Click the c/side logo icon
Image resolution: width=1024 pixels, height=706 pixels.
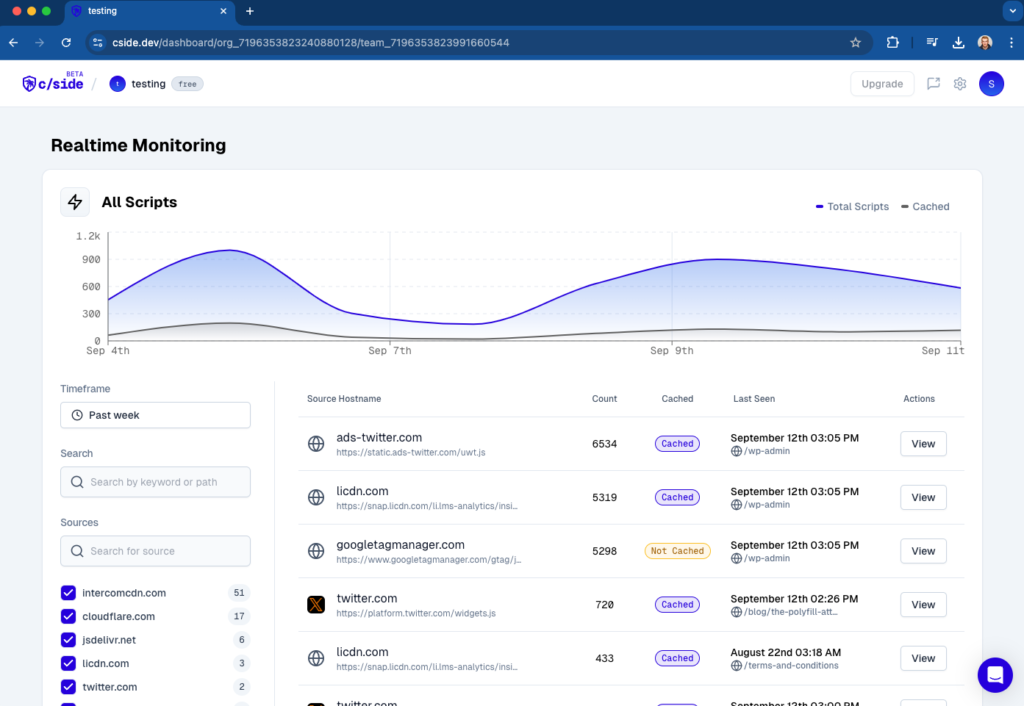click(29, 84)
